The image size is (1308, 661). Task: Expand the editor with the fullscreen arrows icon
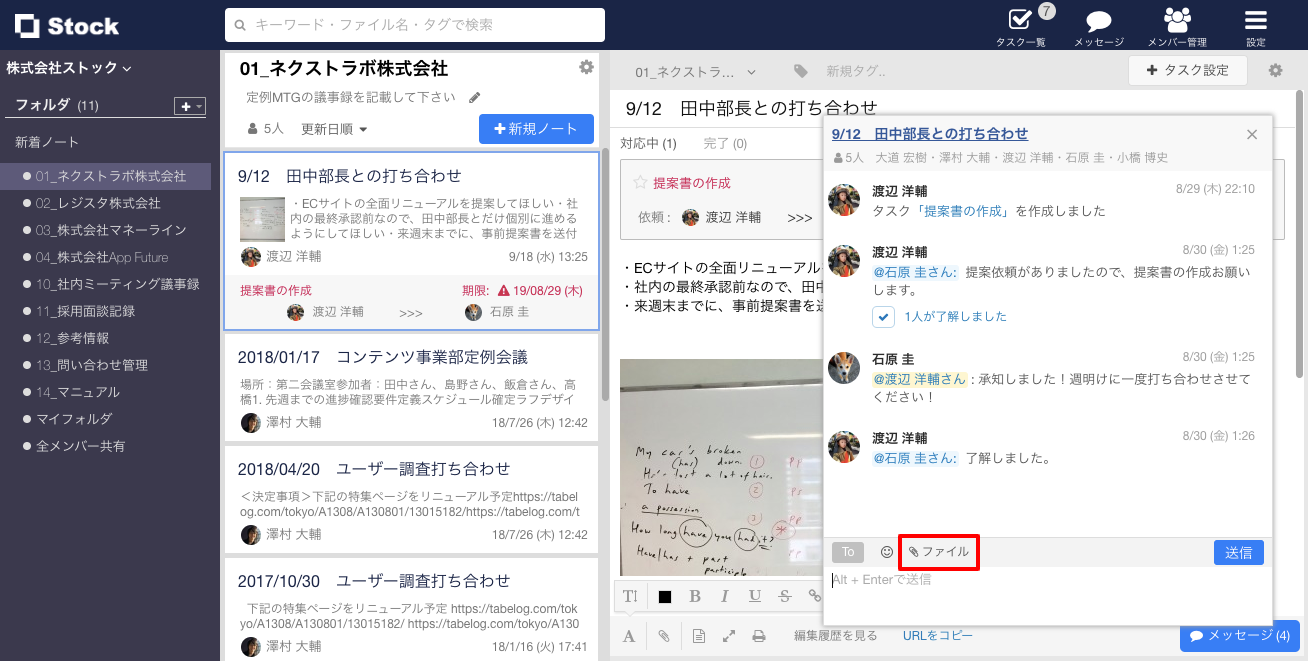coord(728,635)
